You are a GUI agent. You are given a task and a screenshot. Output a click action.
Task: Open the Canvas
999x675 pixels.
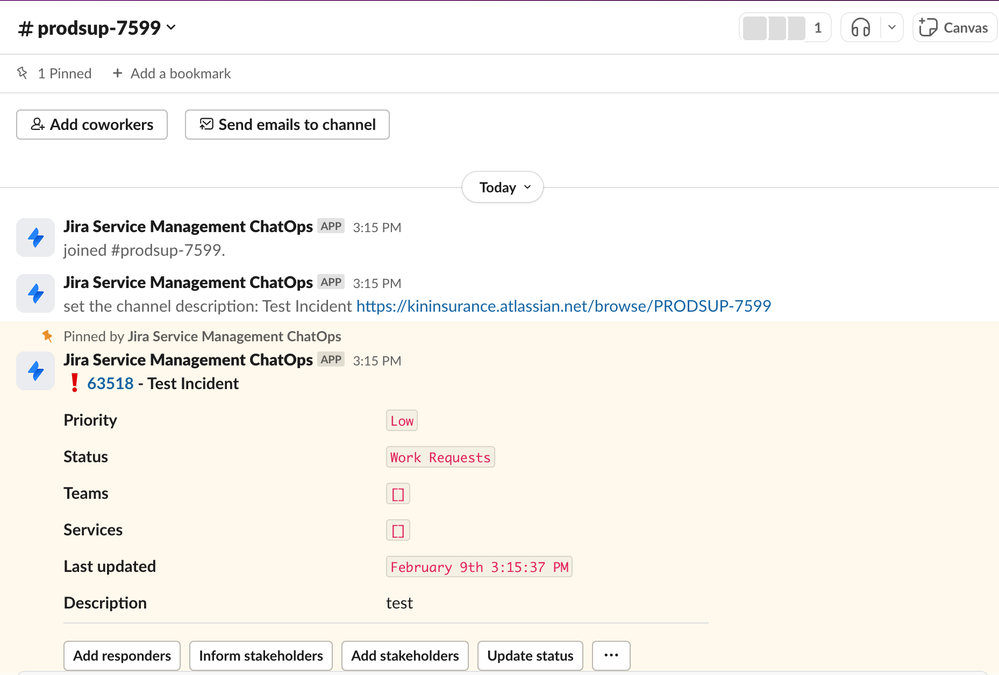pyautogui.click(x=954, y=28)
